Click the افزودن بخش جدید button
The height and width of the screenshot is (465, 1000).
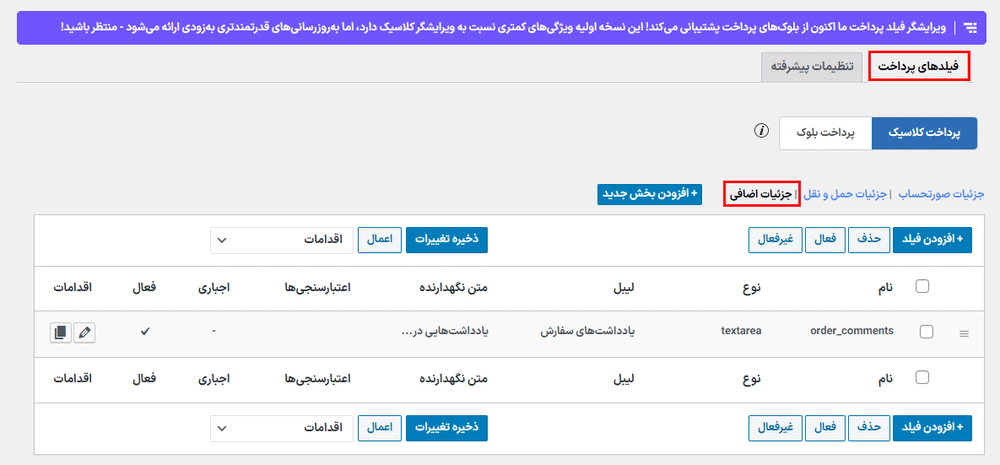point(649,195)
